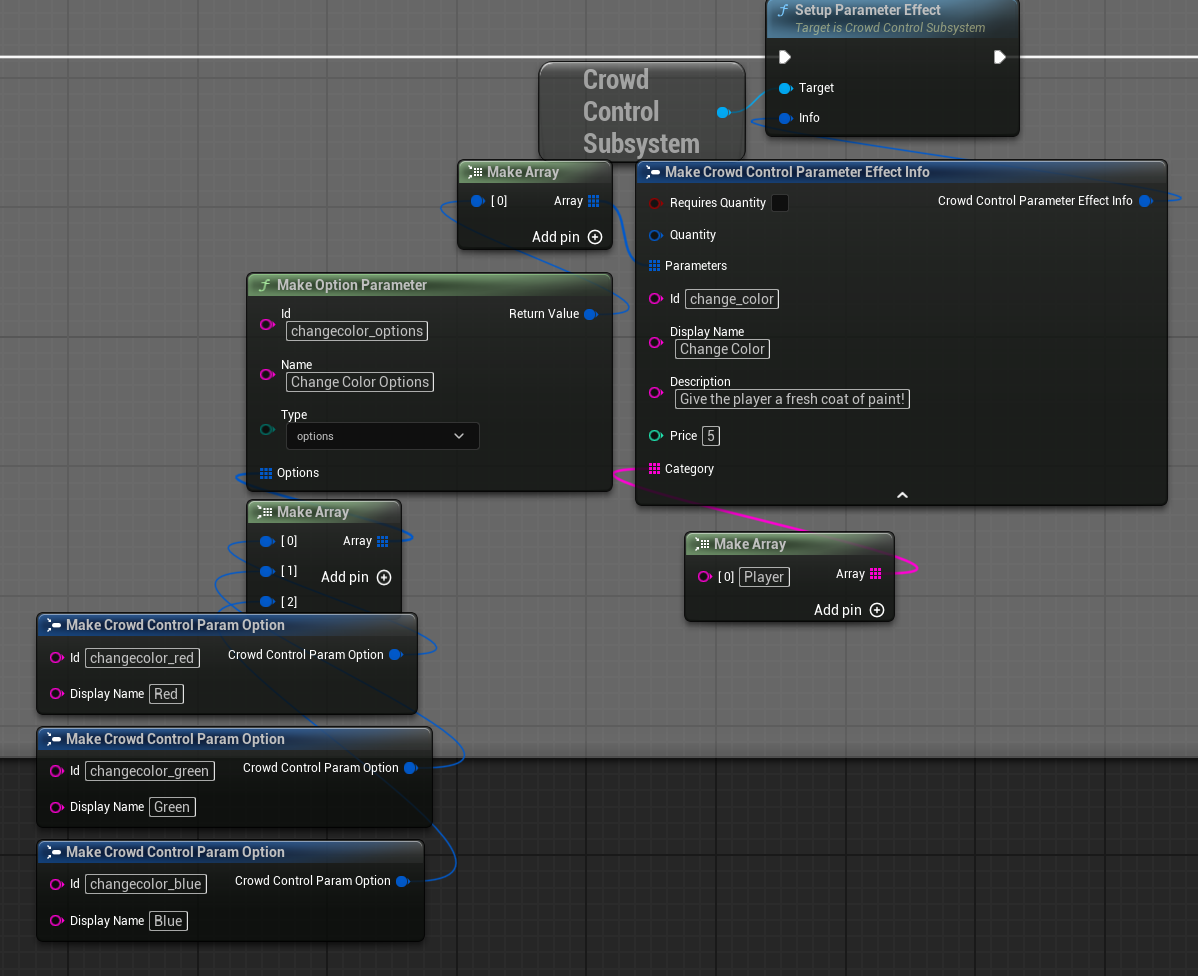
Task: Click the Price value field showing 5
Action: click(711, 436)
